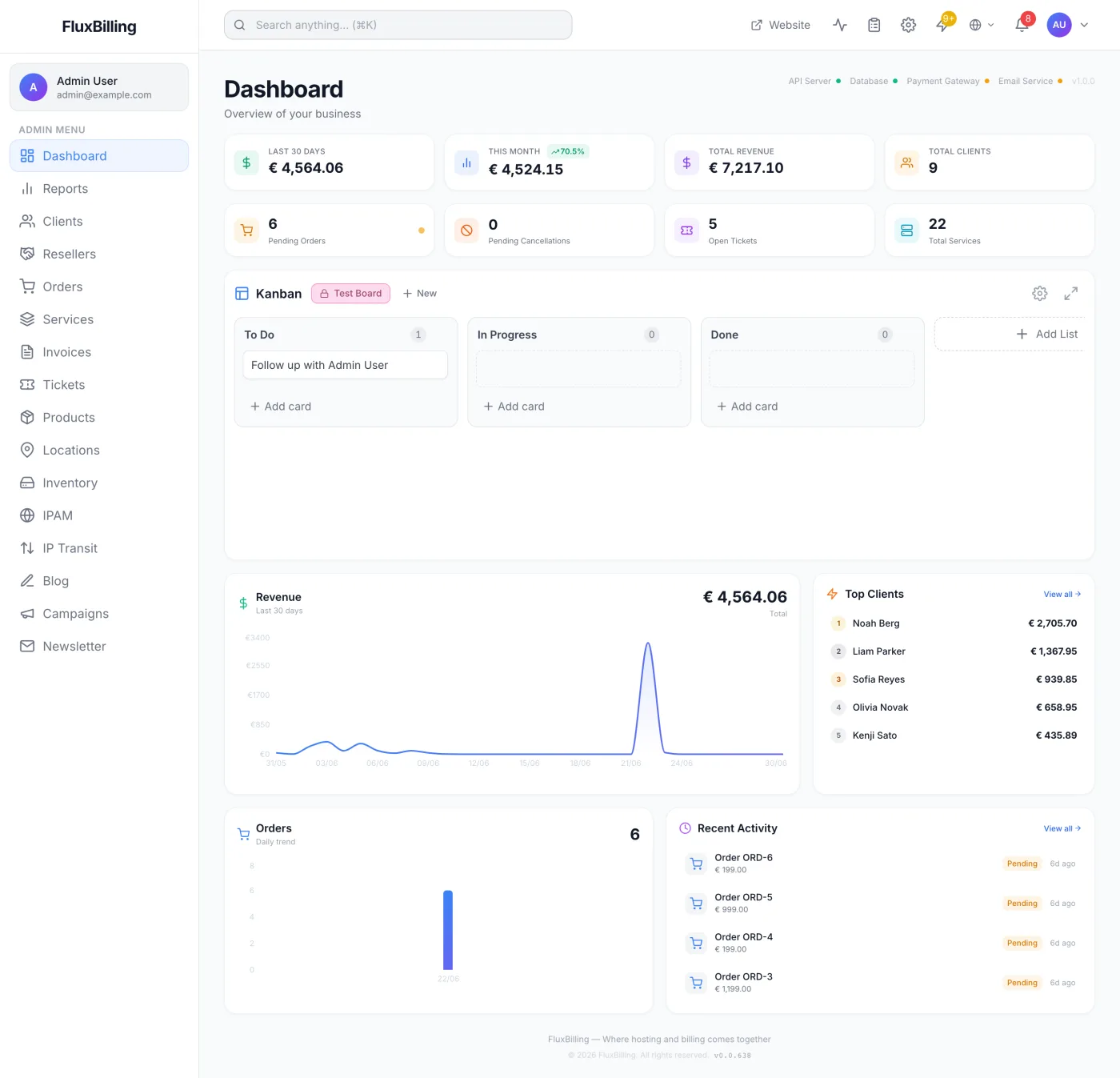Image resolution: width=1120 pixels, height=1078 pixels.
Task: View all Recent Activity
Action: click(x=1062, y=828)
